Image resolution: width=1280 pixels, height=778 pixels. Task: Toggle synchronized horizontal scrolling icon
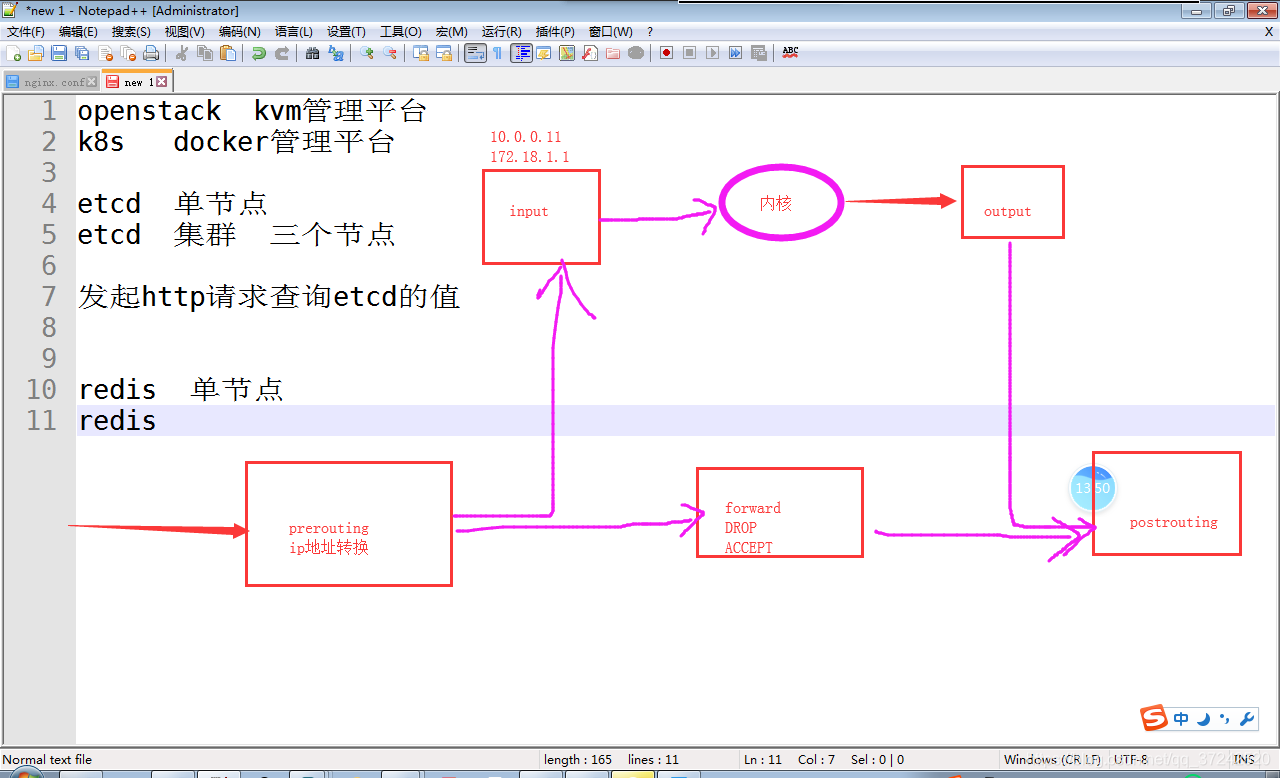(x=443, y=53)
